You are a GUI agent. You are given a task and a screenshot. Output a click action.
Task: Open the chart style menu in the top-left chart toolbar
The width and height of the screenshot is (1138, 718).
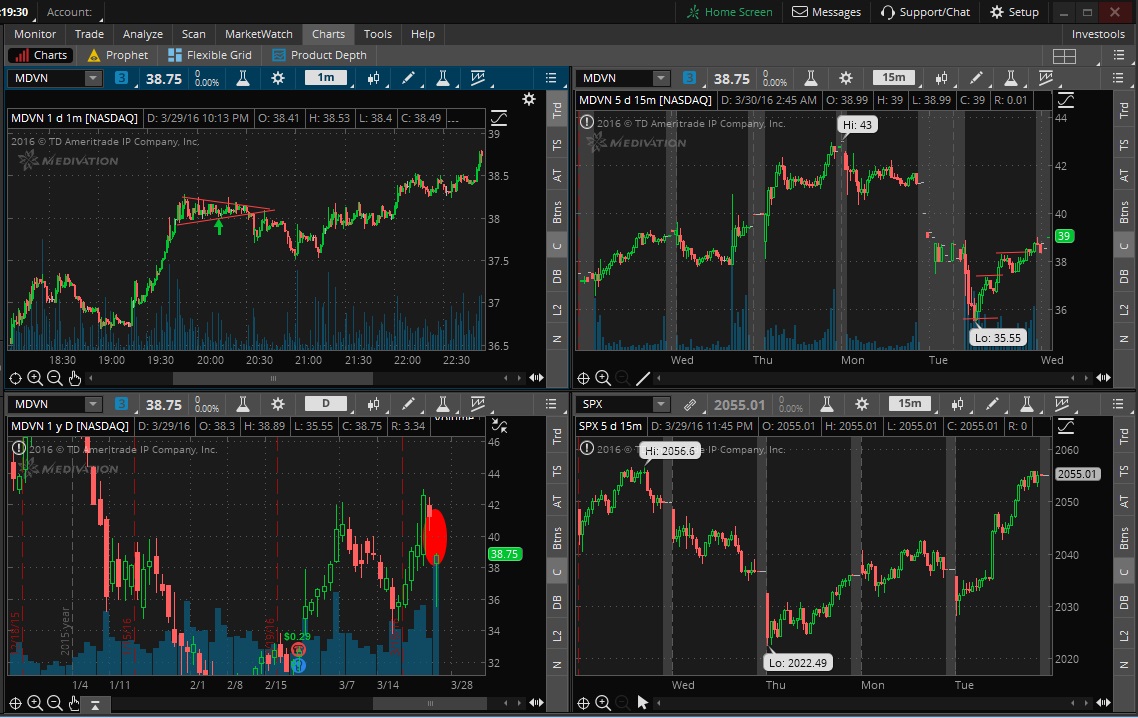tap(374, 78)
